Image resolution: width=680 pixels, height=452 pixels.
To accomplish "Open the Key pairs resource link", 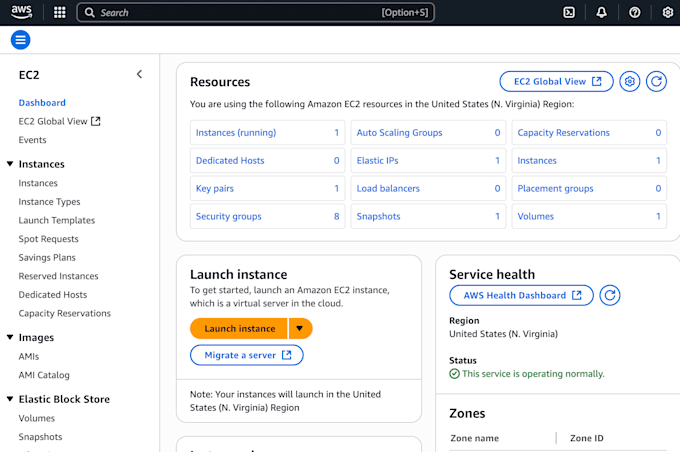I will point(215,189).
